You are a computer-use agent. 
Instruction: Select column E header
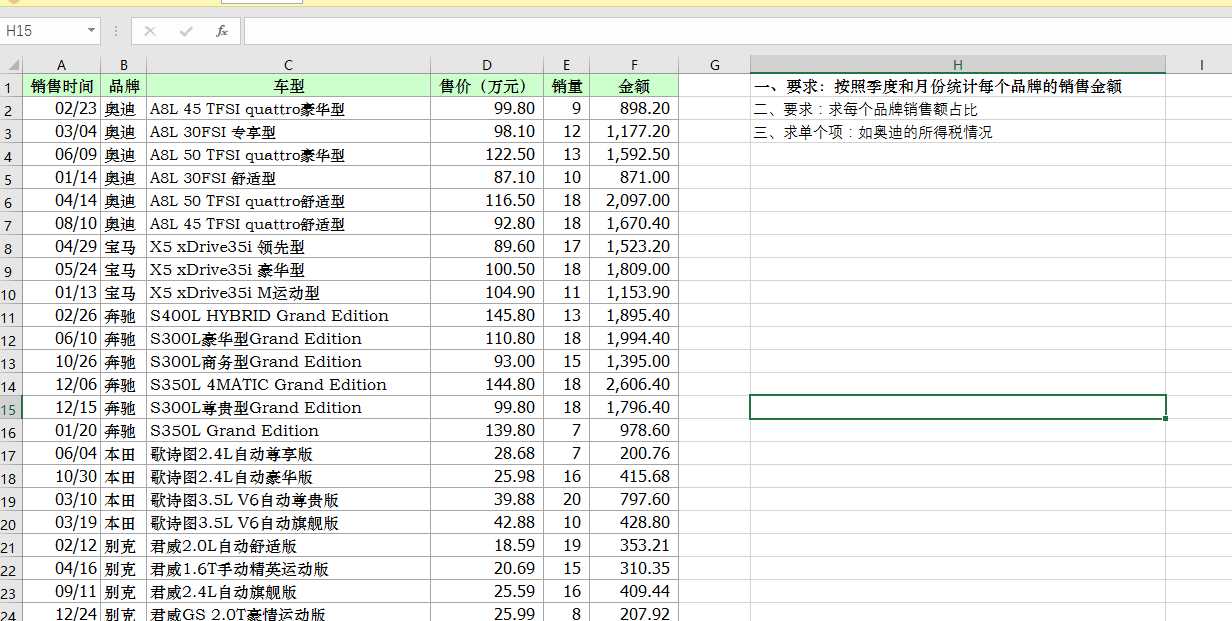(566, 65)
